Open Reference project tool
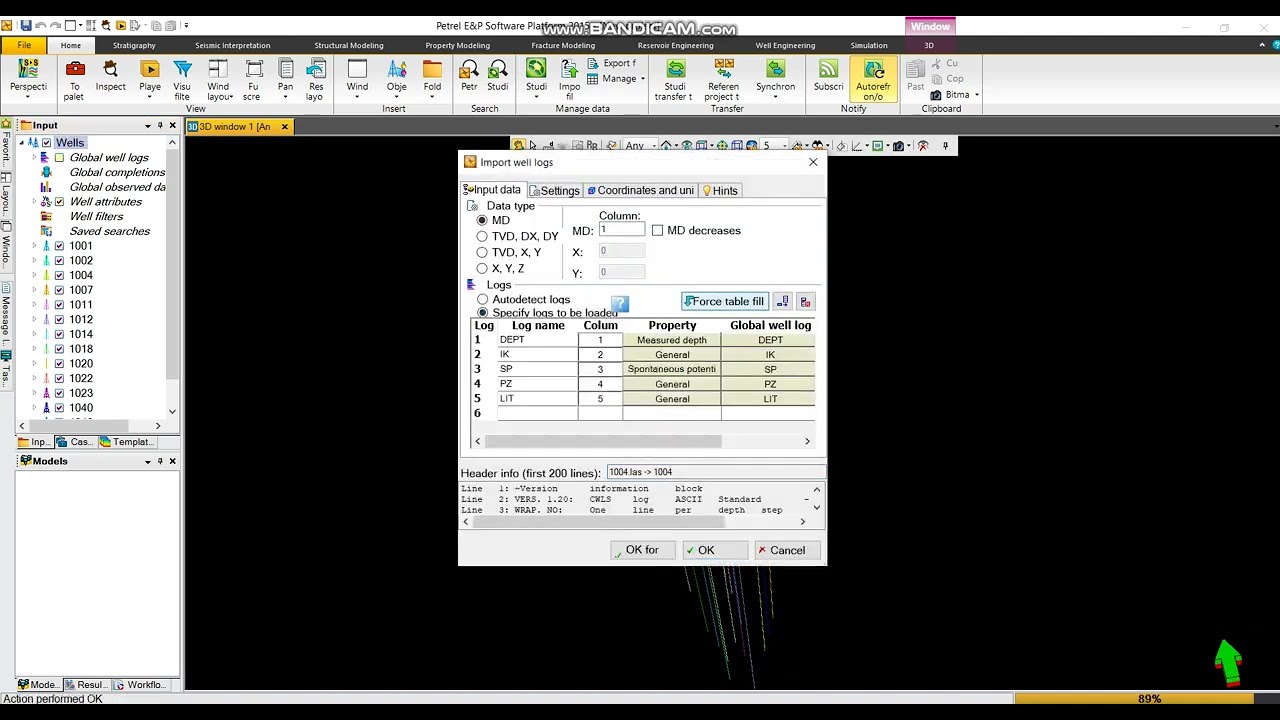 [x=723, y=79]
